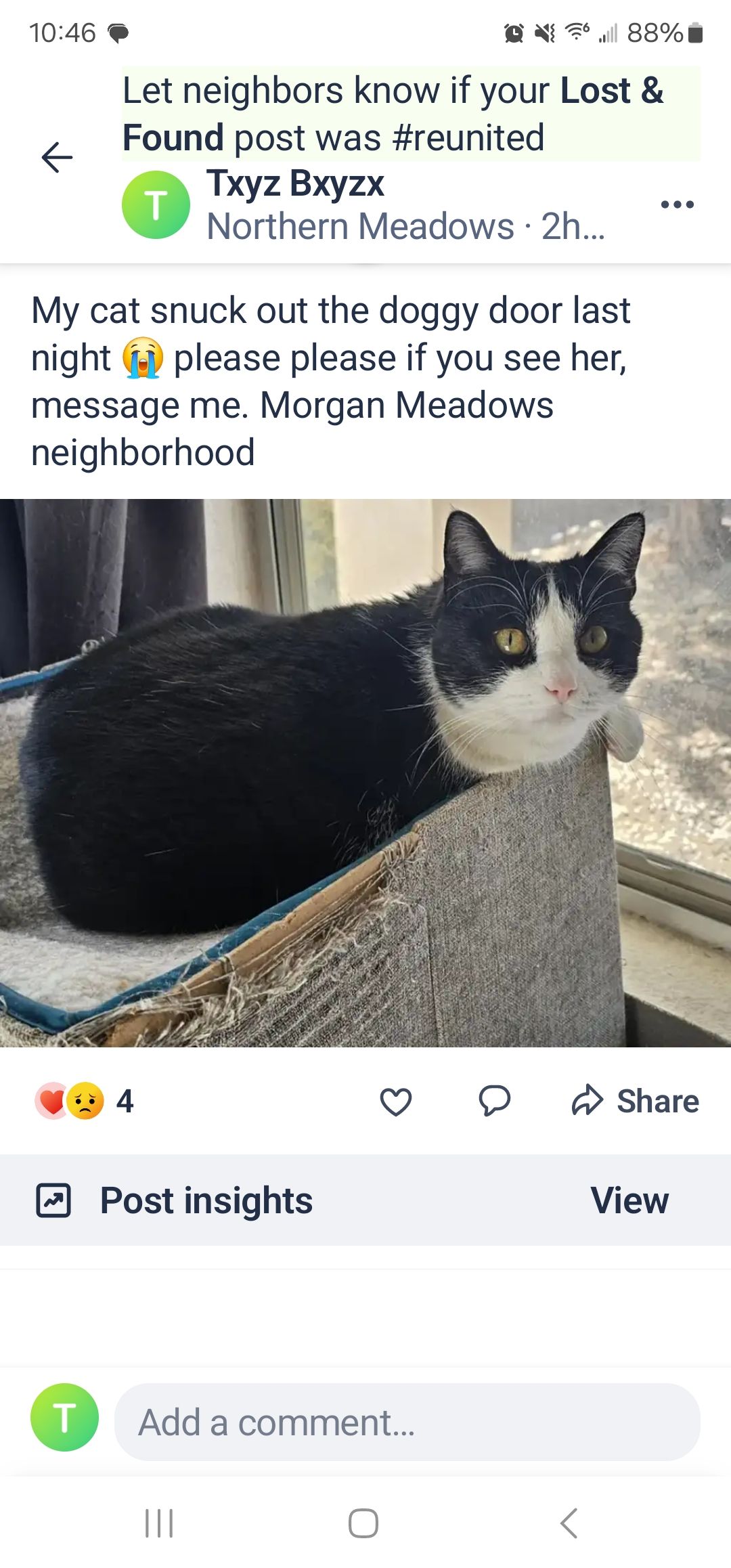The height and width of the screenshot is (1568, 731).
Task: Tap Txyz Bxyzx author name
Action: coord(296,183)
